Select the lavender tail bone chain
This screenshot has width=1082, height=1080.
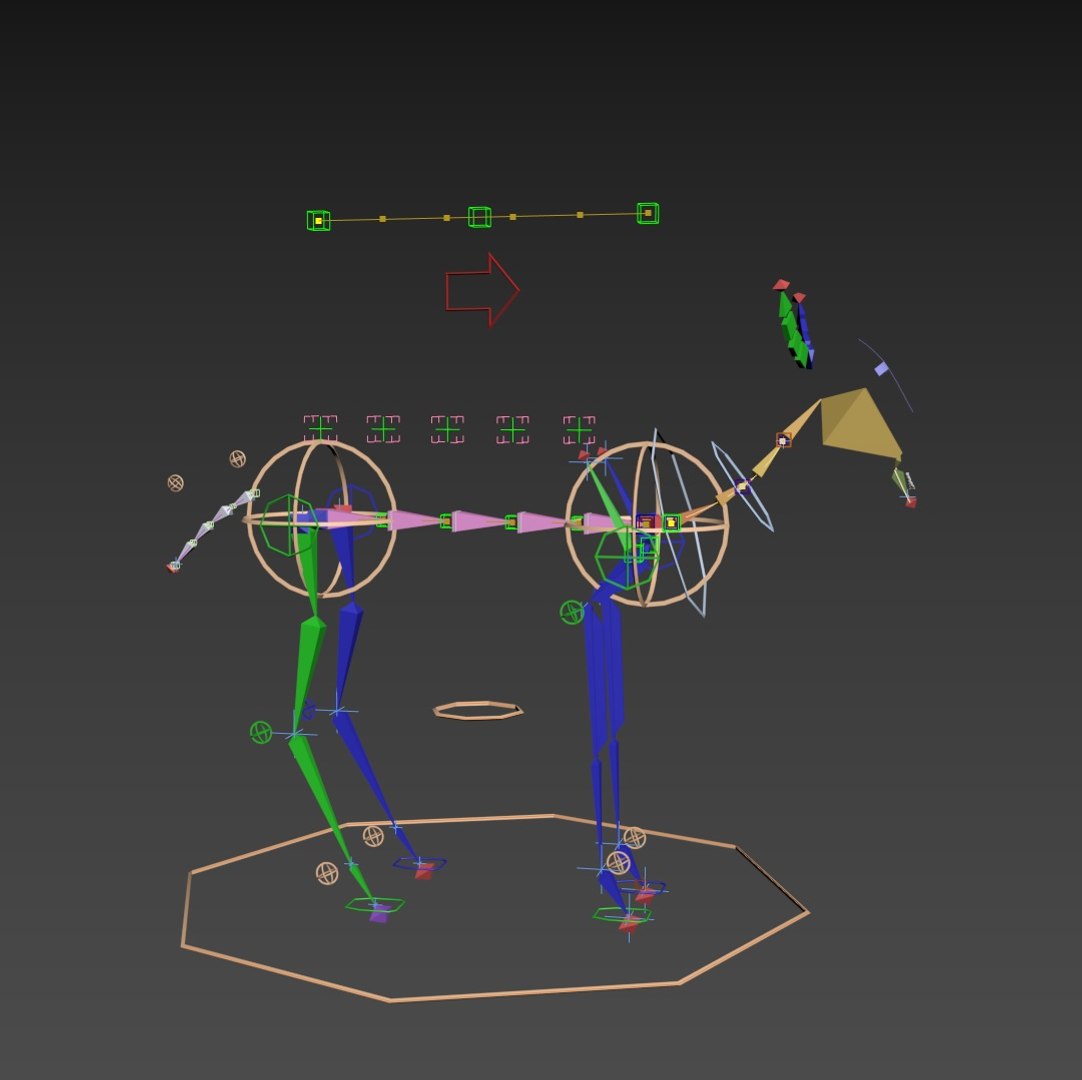[x=213, y=529]
